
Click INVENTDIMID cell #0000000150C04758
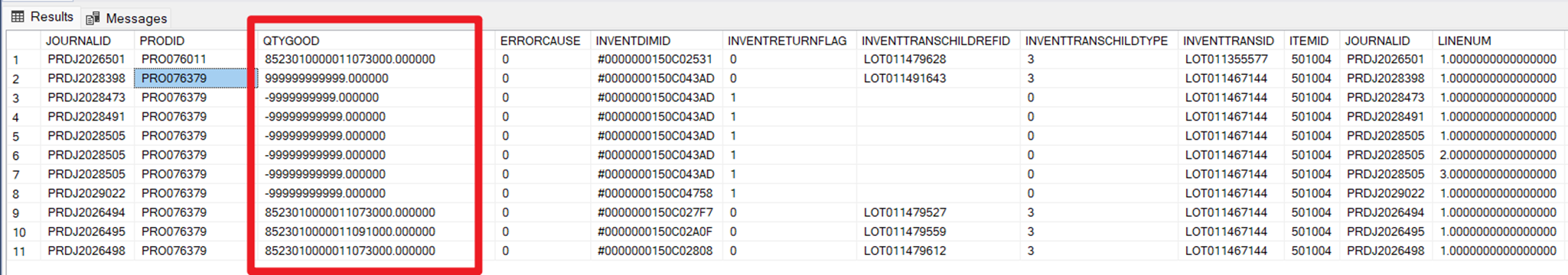(x=656, y=193)
